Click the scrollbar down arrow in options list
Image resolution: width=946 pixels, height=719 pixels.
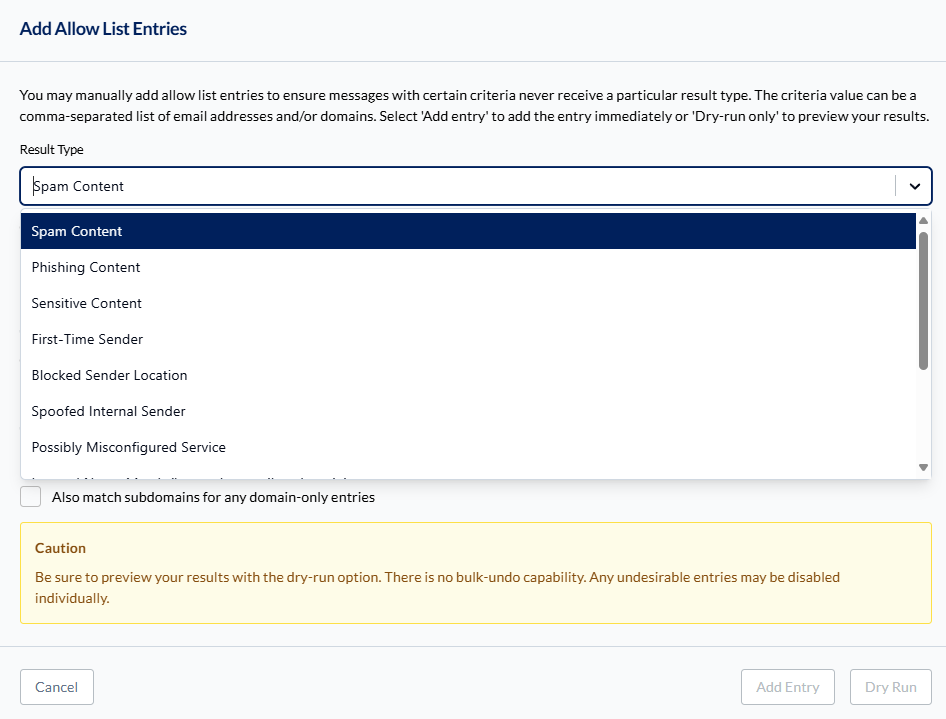coord(923,467)
